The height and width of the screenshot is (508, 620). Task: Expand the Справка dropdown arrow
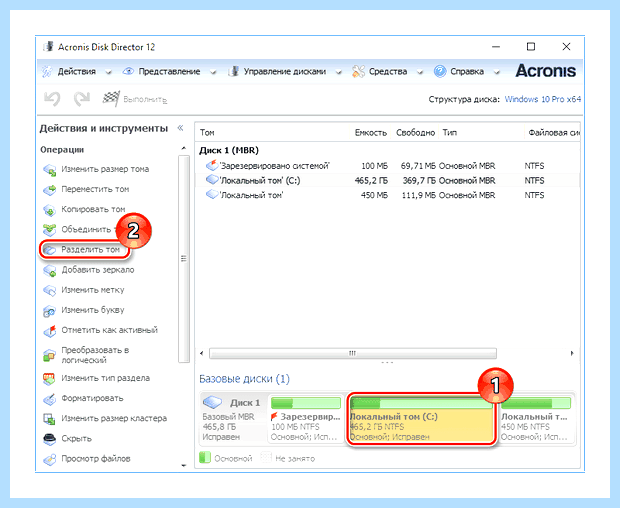point(497,72)
